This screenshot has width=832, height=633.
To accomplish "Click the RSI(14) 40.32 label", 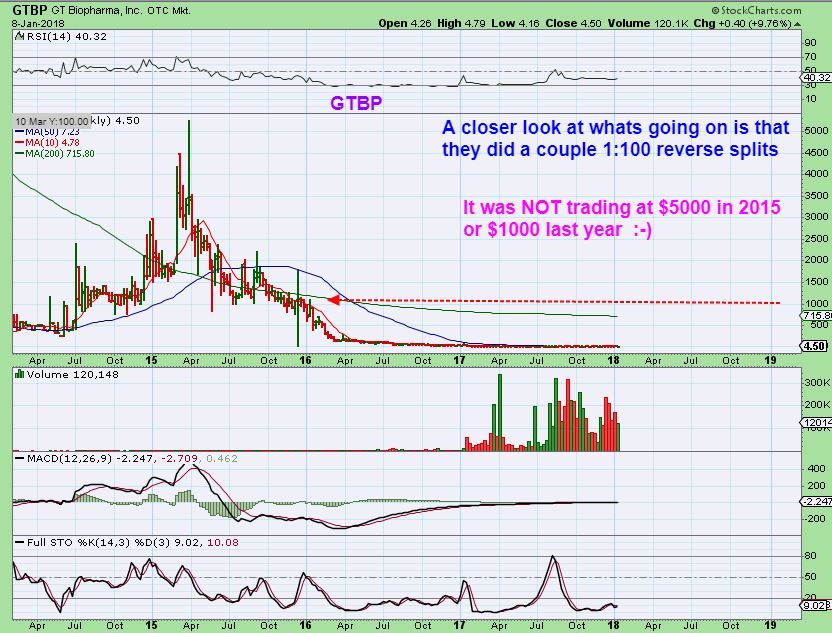I will [66, 37].
